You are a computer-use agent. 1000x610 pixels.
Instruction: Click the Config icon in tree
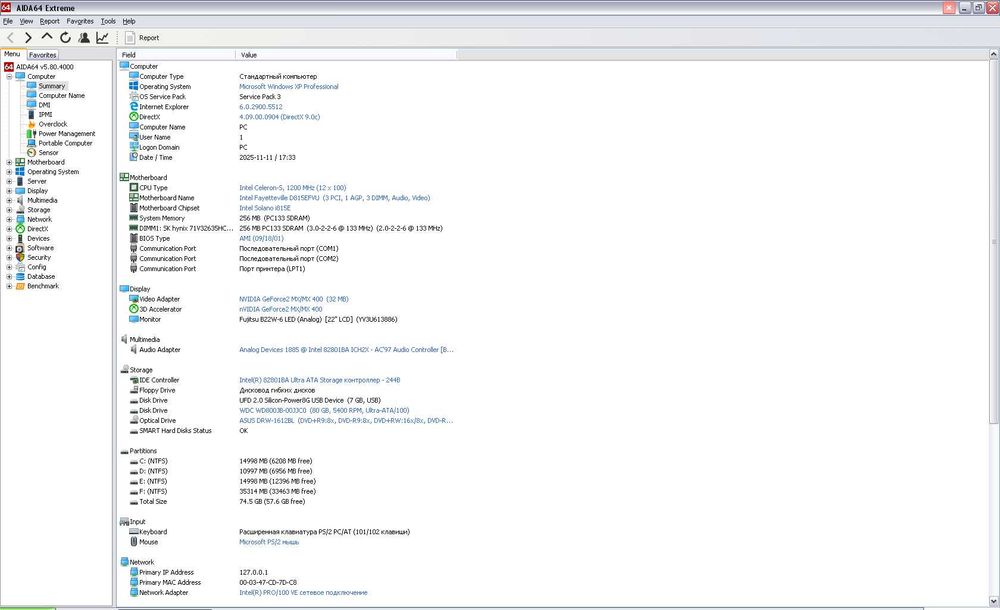pos(20,267)
